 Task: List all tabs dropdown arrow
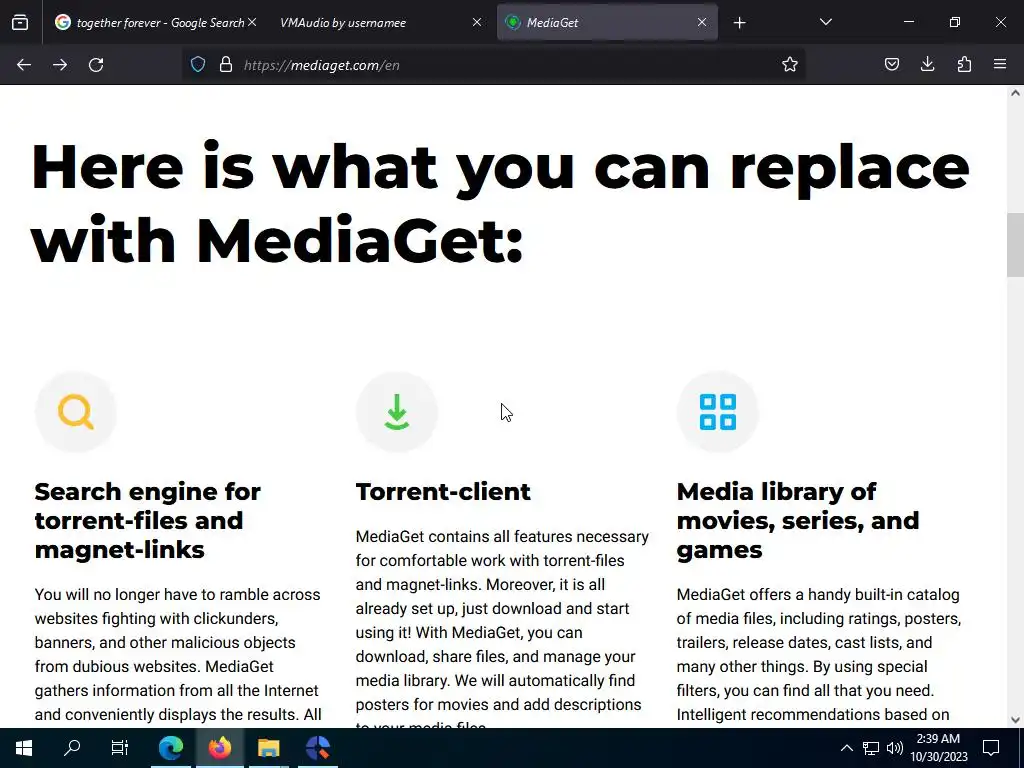pos(825,22)
